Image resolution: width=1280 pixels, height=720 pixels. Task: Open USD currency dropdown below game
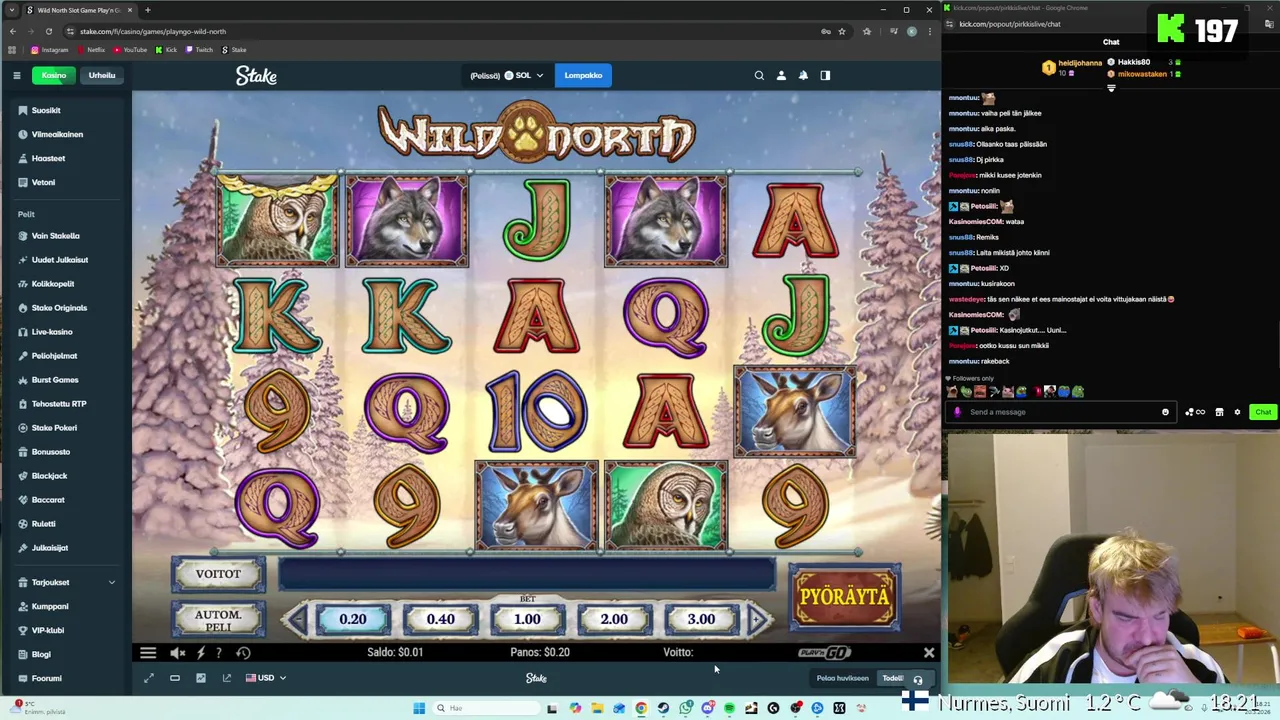(x=266, y=678)
